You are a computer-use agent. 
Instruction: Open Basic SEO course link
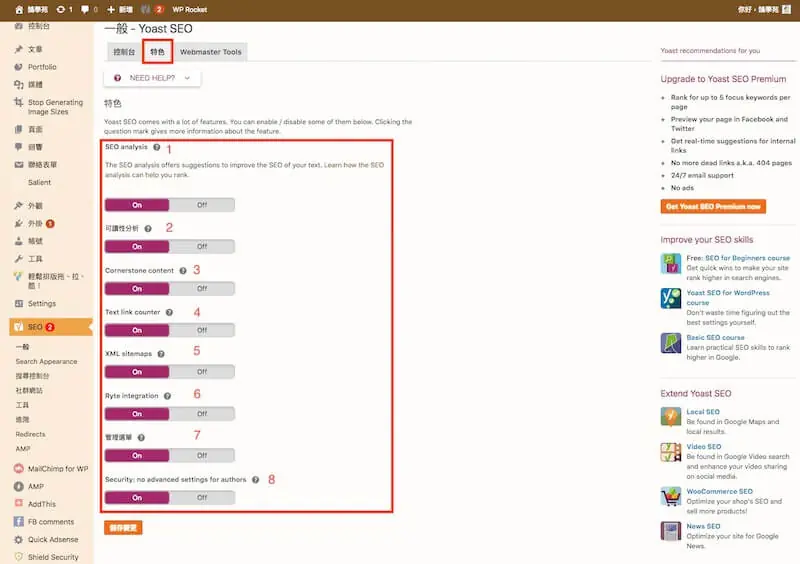click(715, 337)
